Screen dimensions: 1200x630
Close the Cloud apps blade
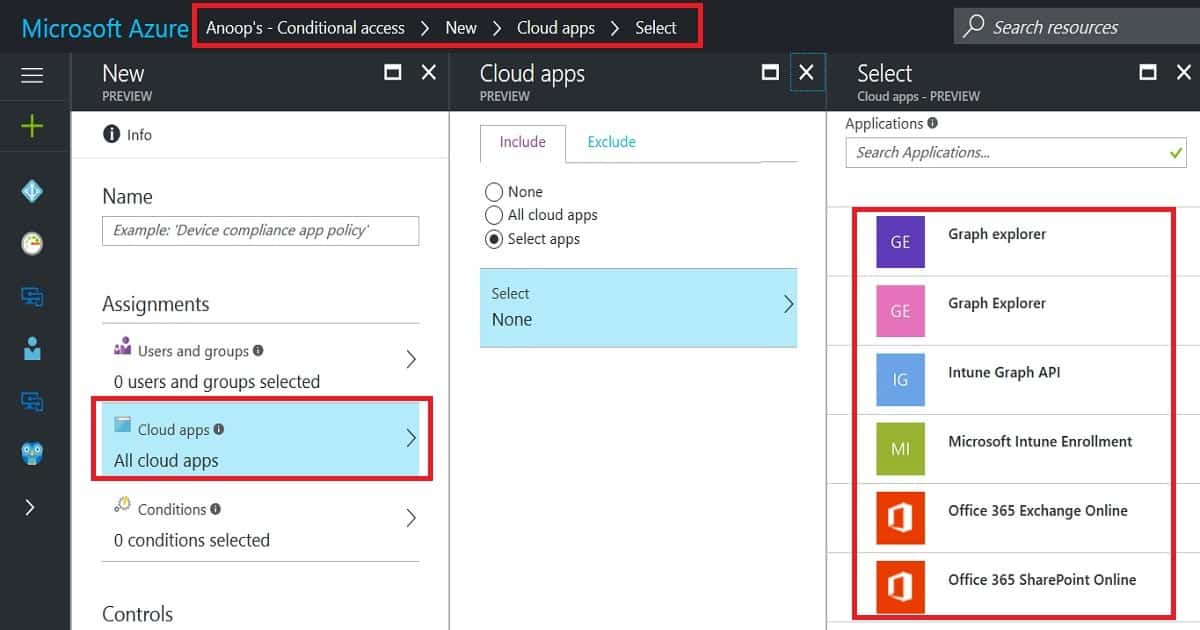[806, 72]
